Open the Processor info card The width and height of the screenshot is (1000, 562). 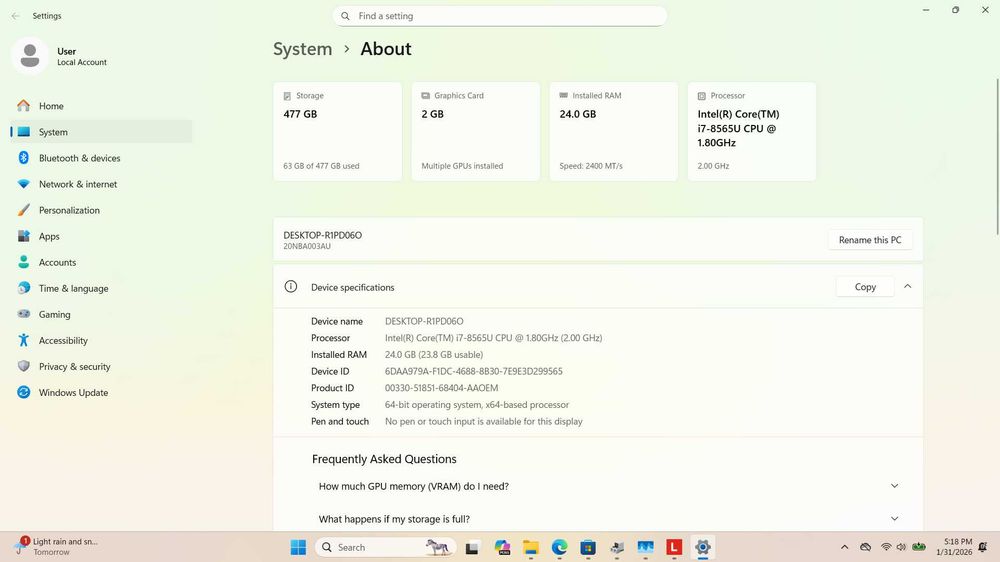pos(752,131)
